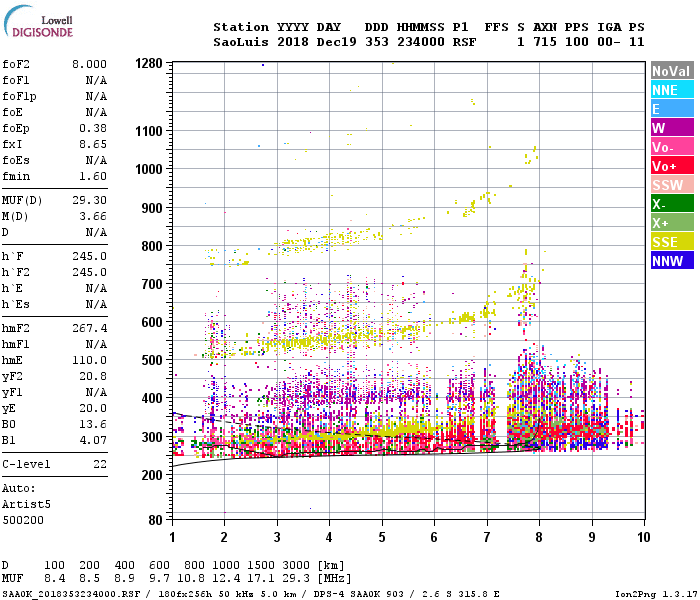Click the hmF2 value 267.4
The width and height of the screenshot is (700, 600).
point(89,328)
